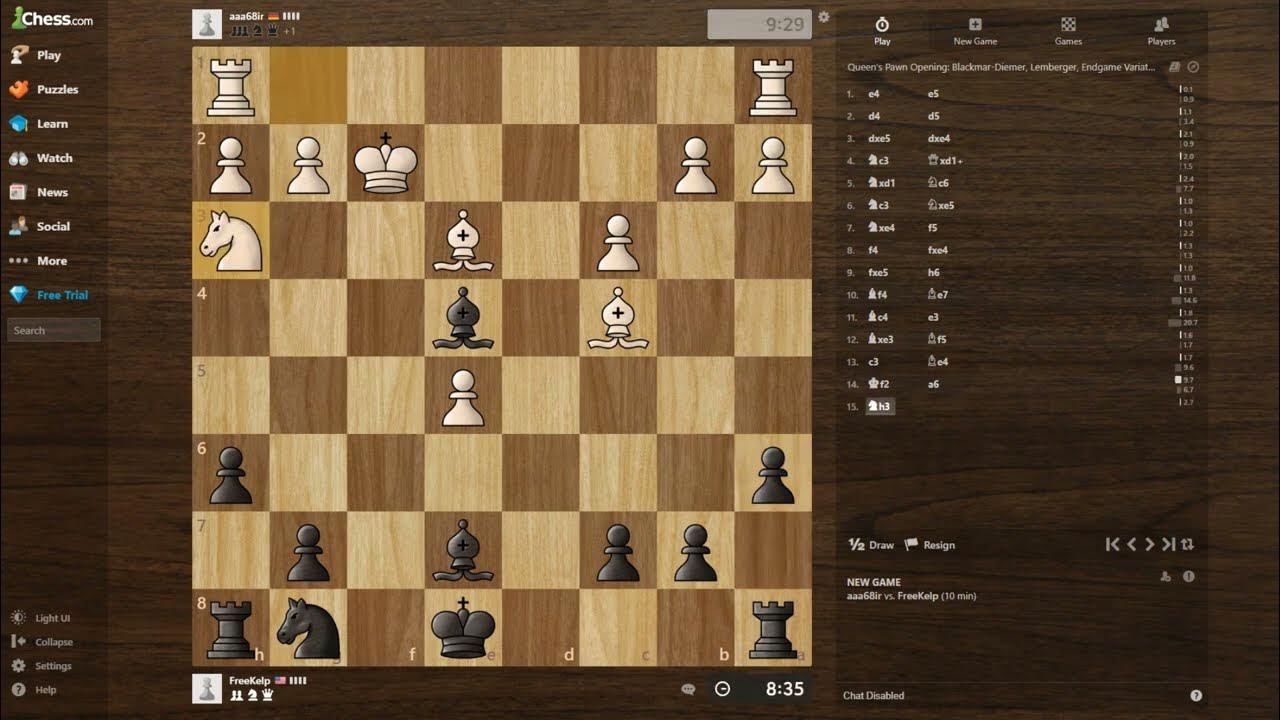The image size is (1280, 720).
Task: Click aaa68ir's avatar at top
Action: 207,24
